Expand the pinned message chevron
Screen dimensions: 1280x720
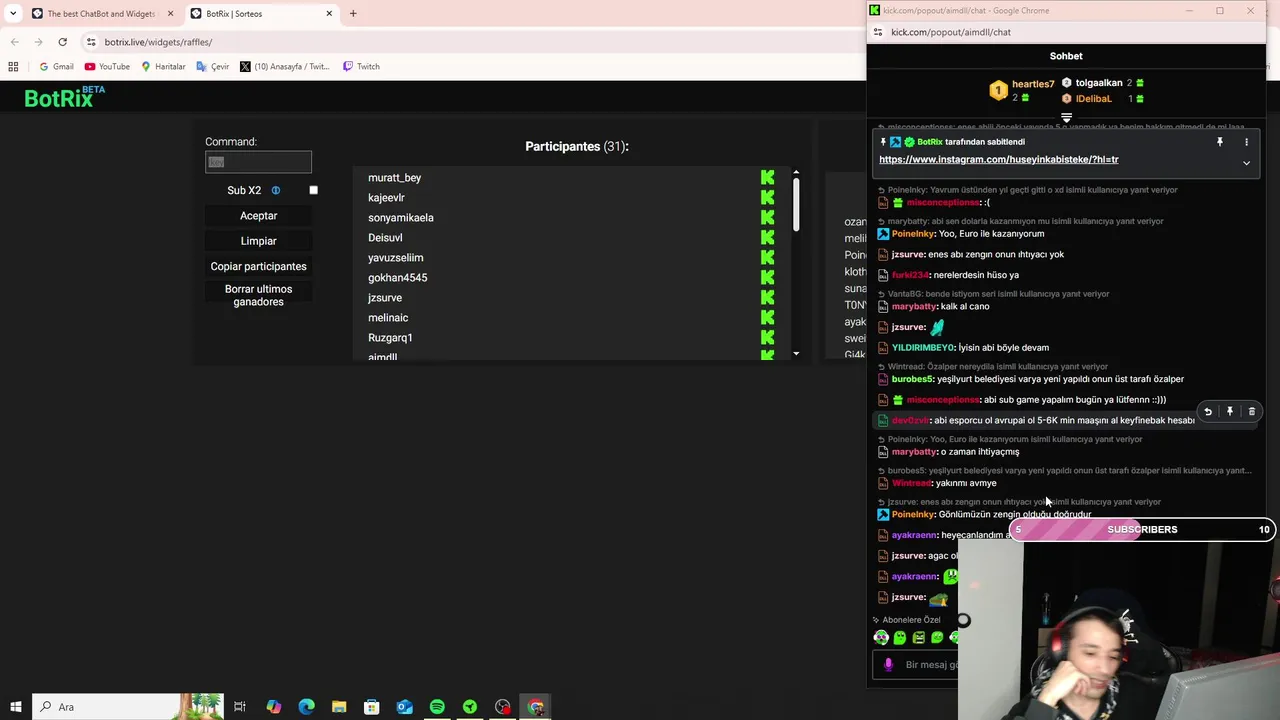(x=1246, y=163)
